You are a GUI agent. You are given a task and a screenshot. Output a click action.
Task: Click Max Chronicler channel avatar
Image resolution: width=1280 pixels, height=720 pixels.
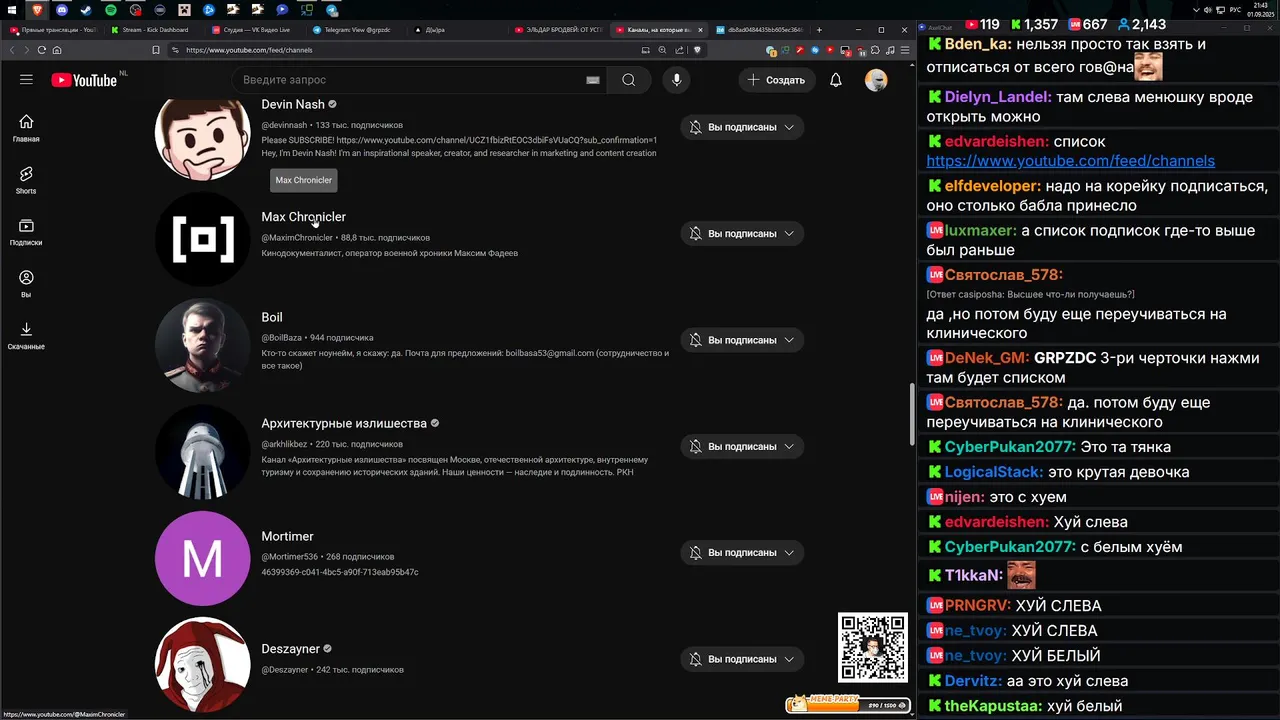coord(202,239)
